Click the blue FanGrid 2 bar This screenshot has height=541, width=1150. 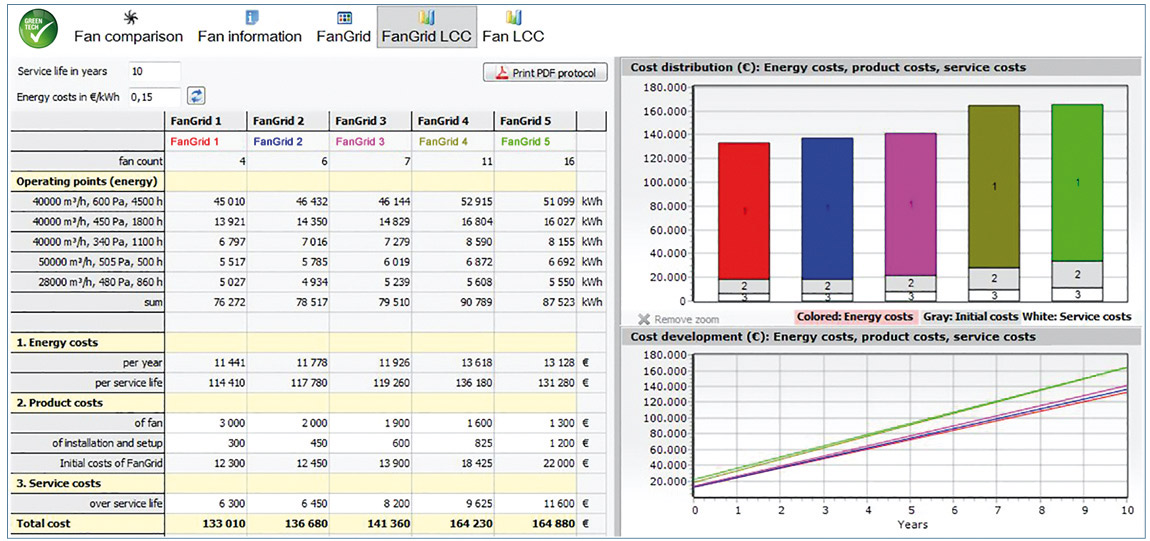pyautogui.click(x=827, y=209)
